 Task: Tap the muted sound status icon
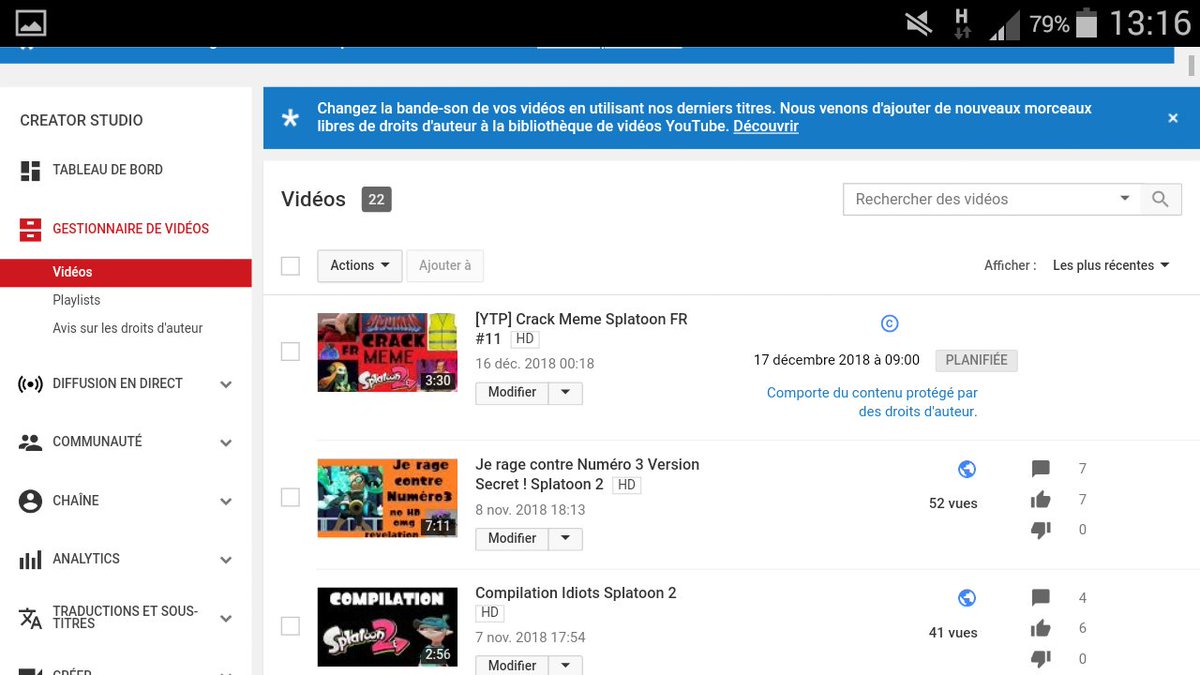click(x=918, y=24)
